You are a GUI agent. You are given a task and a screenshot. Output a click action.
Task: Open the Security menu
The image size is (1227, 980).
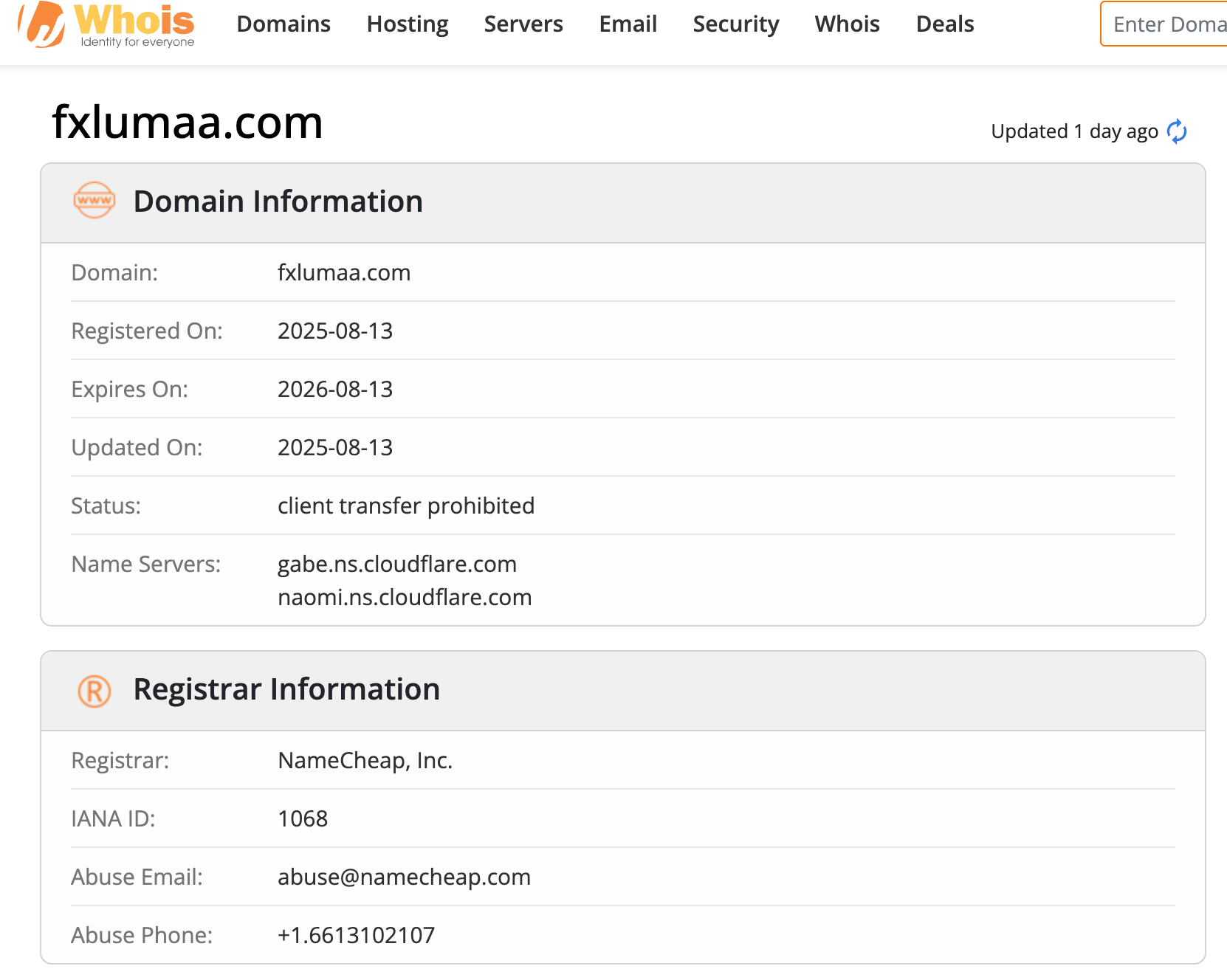[x=736, y=24]
